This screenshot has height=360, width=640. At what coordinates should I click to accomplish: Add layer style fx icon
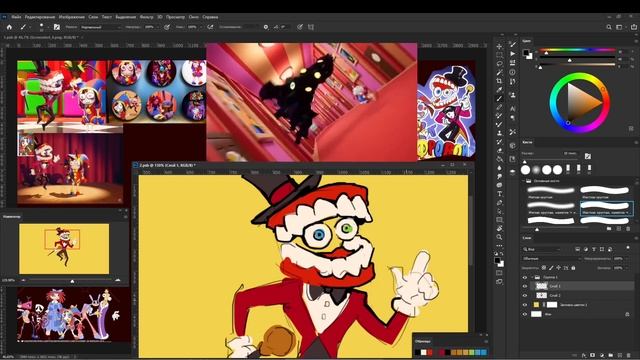pos(584,356)
